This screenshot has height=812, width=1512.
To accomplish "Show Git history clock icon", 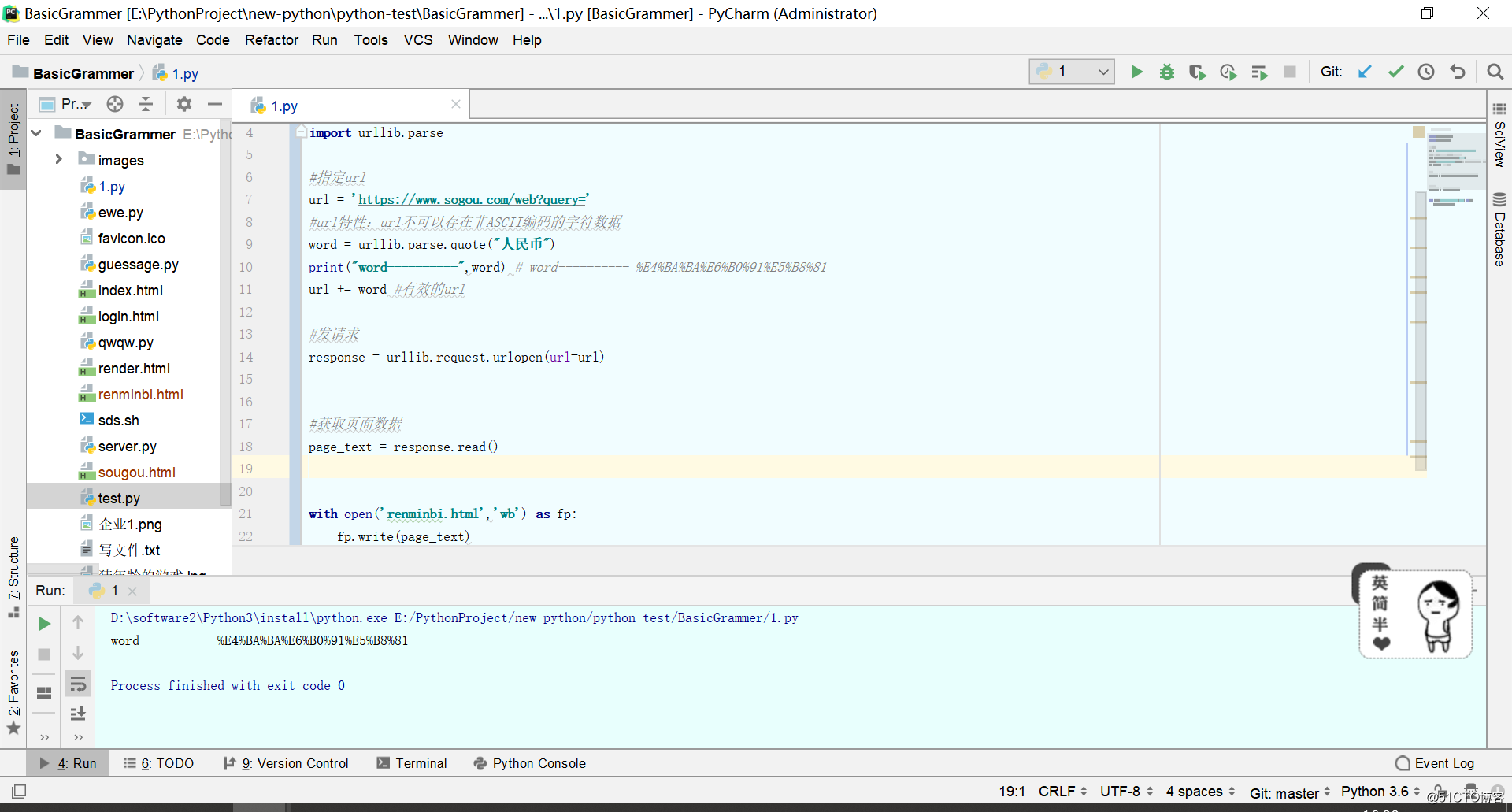I will 1426,72.
